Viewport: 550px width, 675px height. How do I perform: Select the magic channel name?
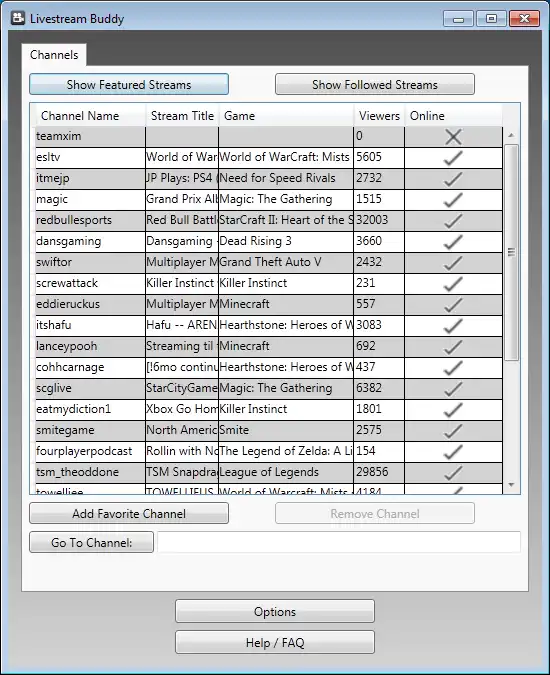pos(52,199)
